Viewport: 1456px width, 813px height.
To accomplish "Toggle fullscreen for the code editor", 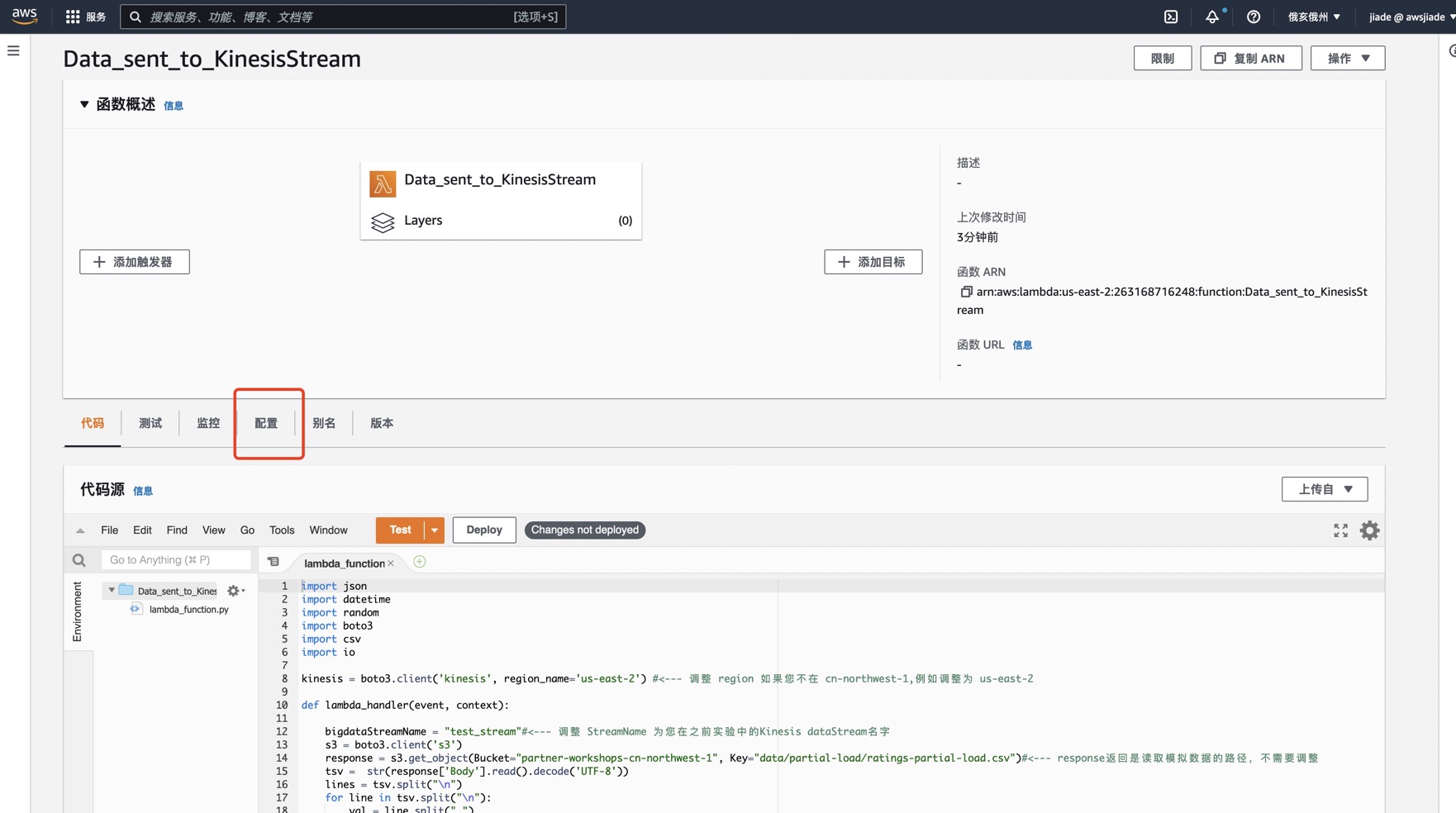I will coord(1340,530).
